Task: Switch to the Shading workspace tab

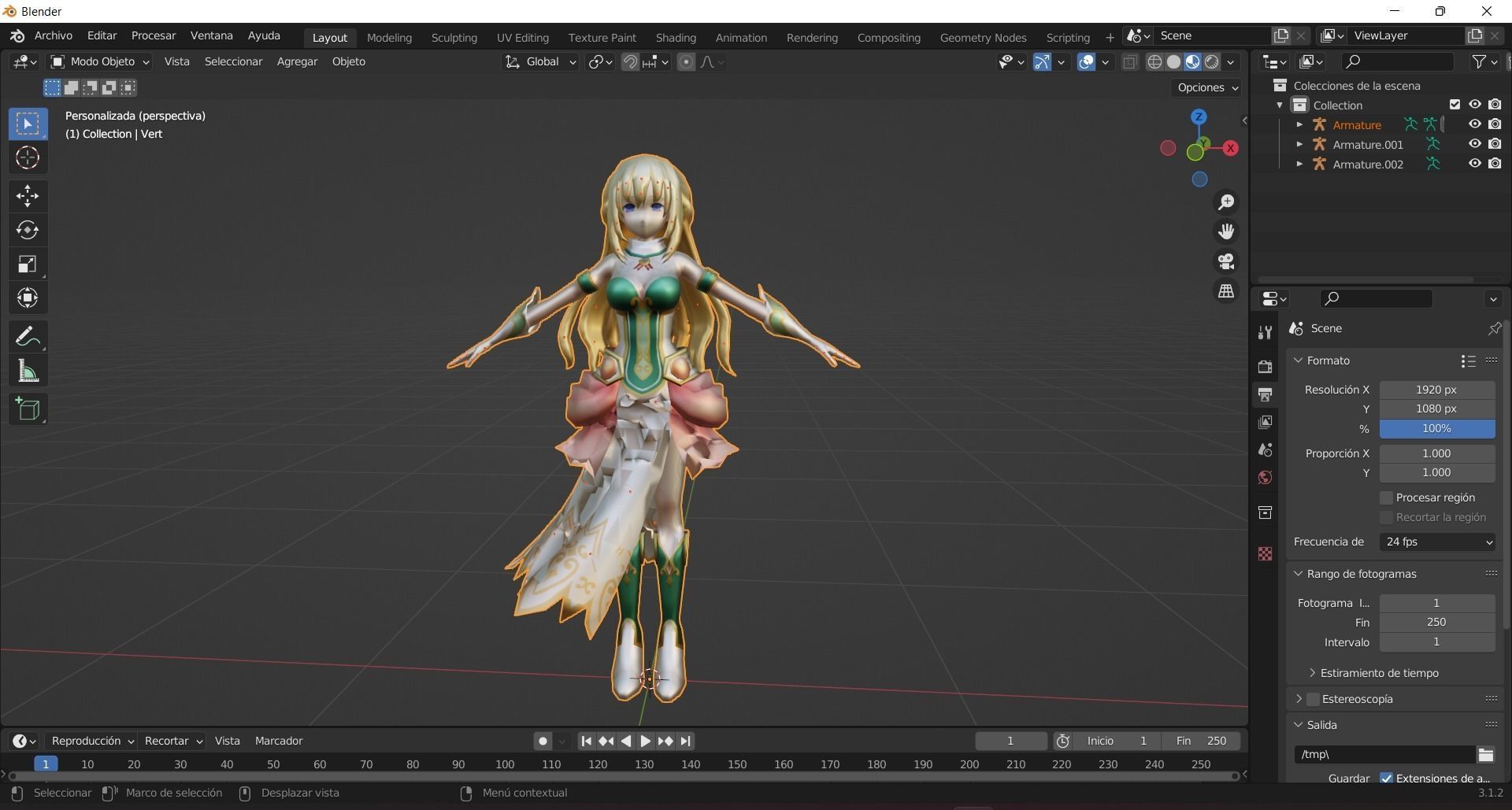Action: pyautogui.click(x=676, y=38)
